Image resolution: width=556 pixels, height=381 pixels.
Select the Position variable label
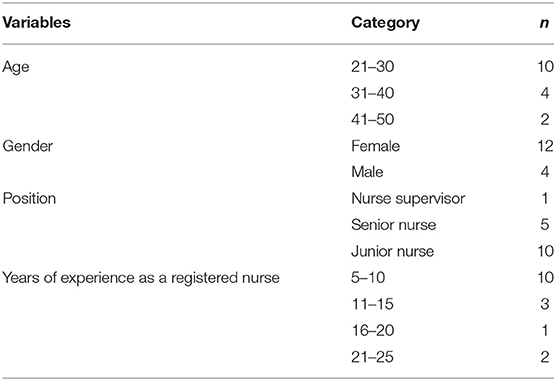(x=29, y=199)
